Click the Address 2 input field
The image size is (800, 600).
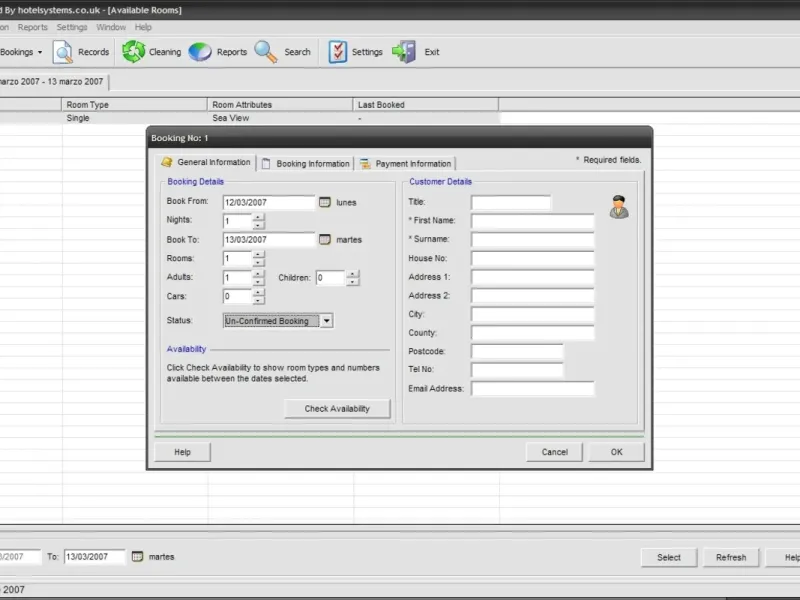click(533, 295)
